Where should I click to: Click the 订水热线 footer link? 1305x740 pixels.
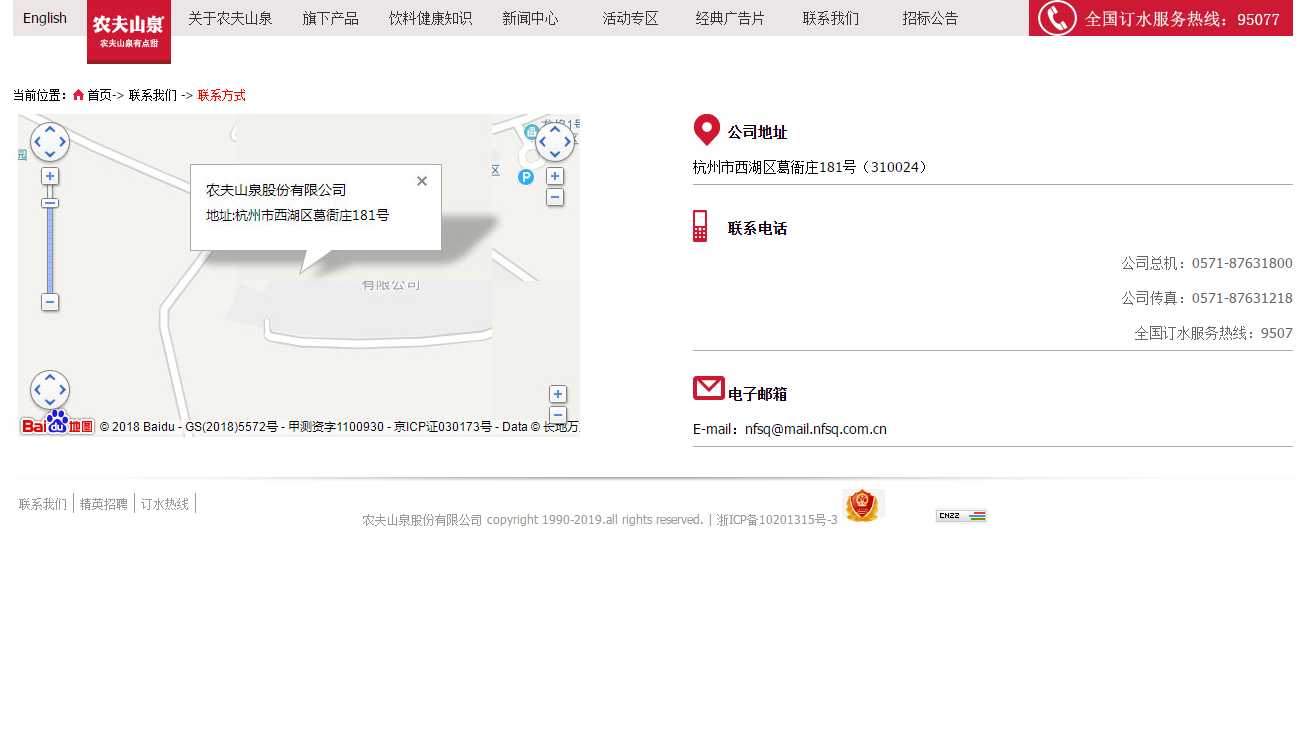tap(165, 504)
